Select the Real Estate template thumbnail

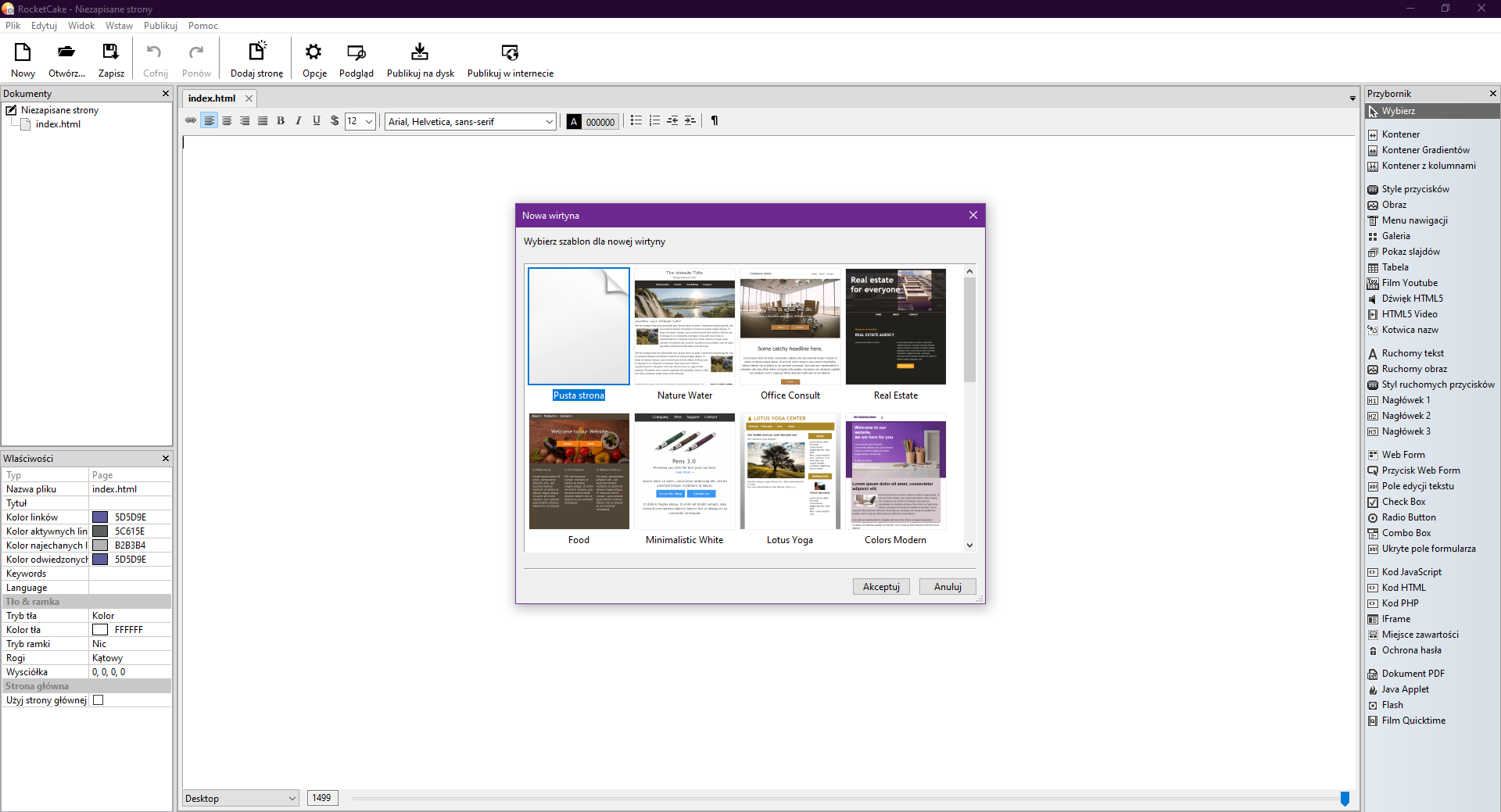[896, 327]
